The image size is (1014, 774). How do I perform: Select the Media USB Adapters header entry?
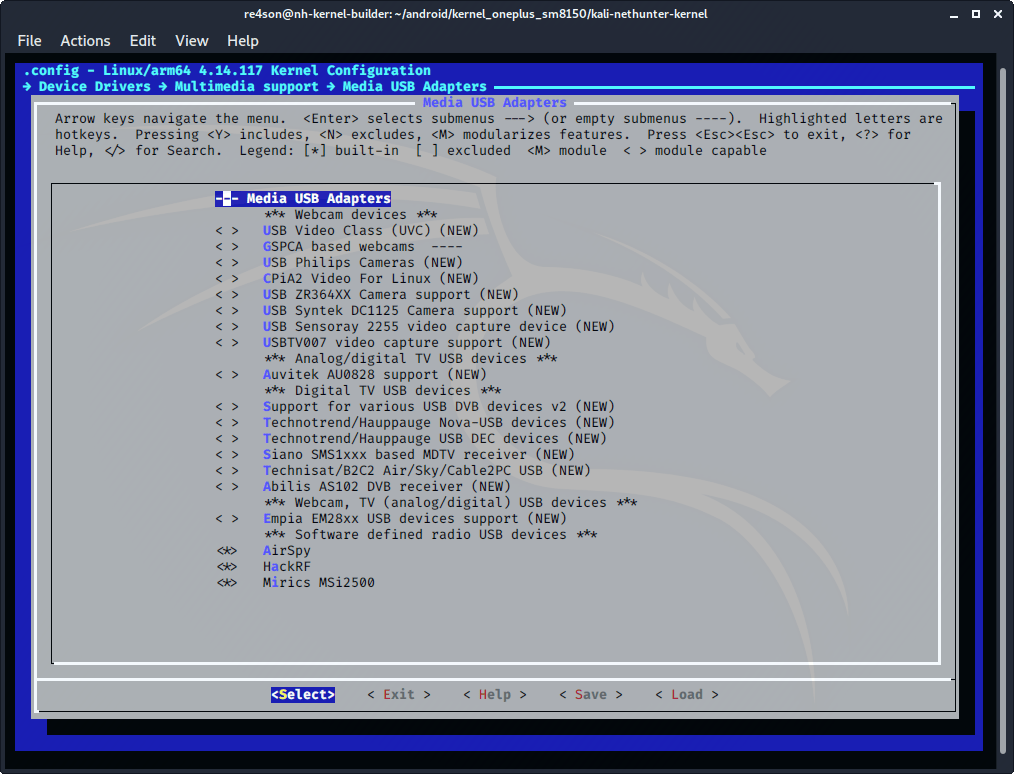(x=318, y=198)
